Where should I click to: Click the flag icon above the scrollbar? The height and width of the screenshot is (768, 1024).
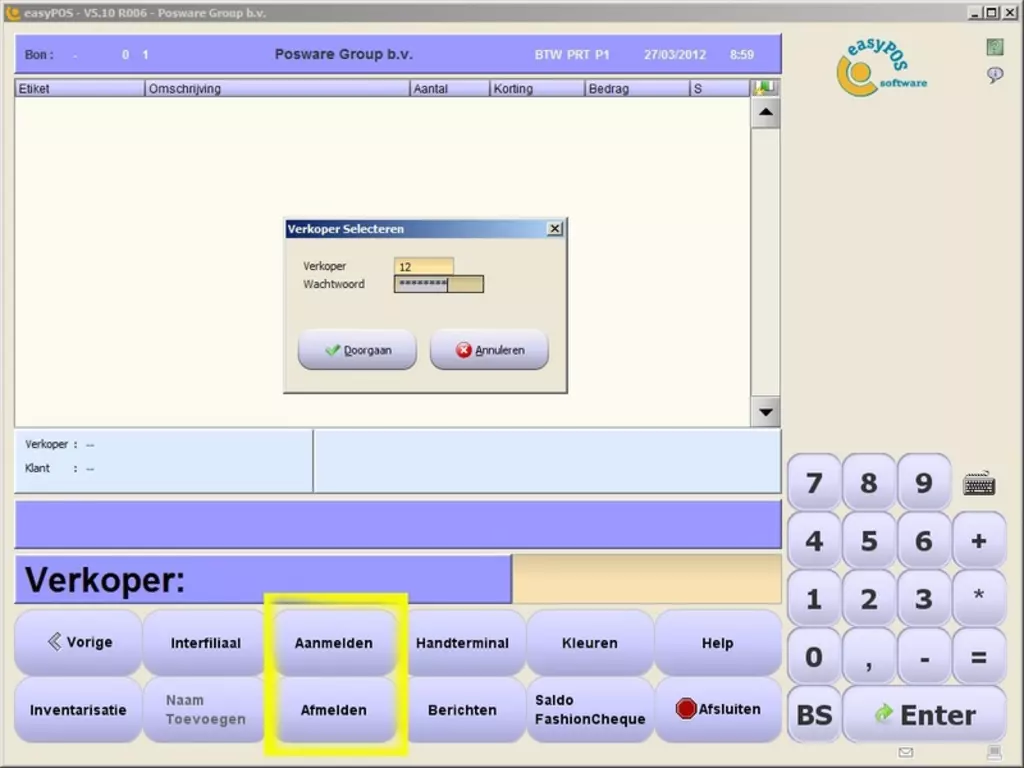[765, 88]
